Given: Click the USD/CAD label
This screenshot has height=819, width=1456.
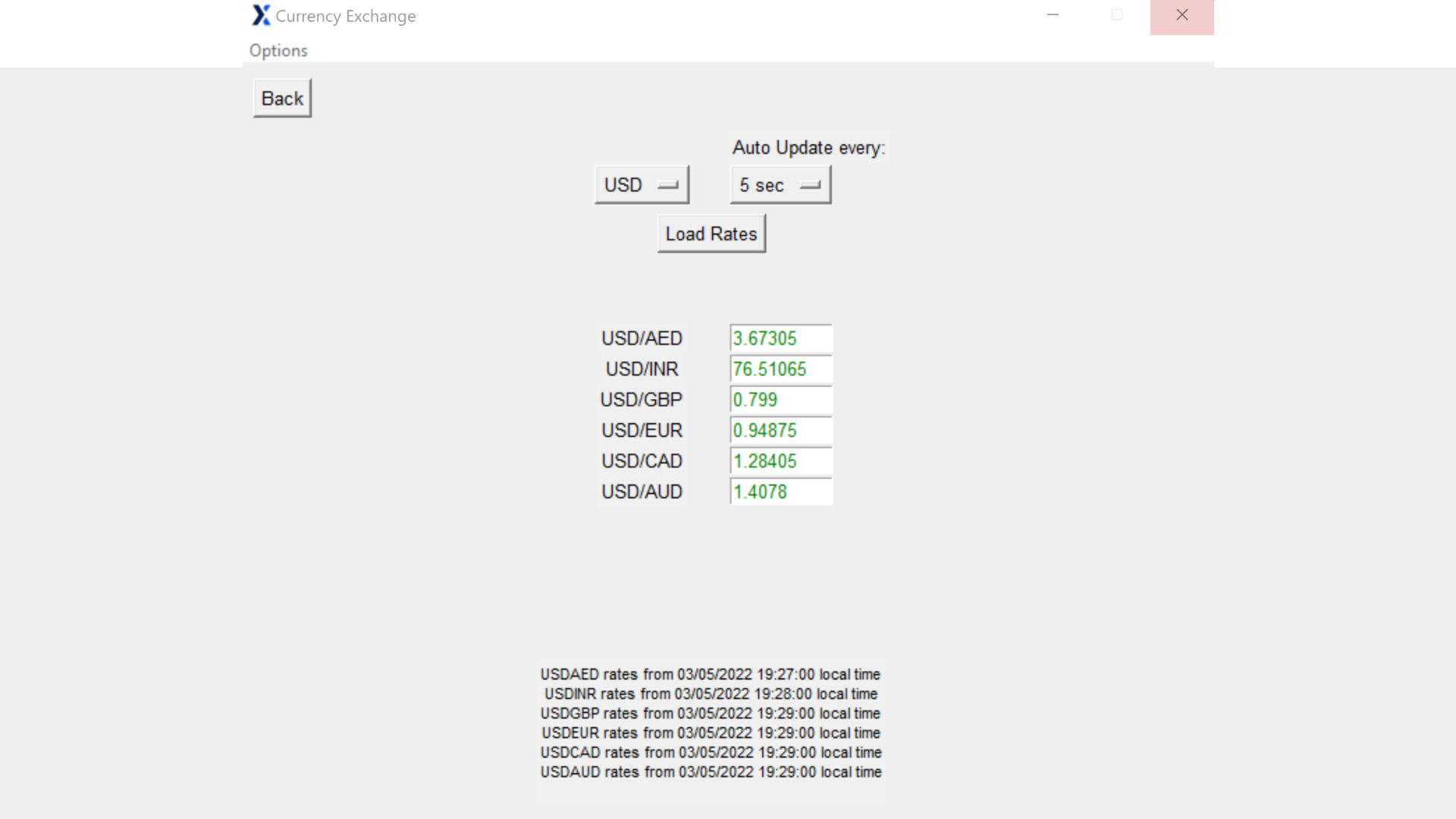Looking at the screenshot, I should tap(642, 461).
